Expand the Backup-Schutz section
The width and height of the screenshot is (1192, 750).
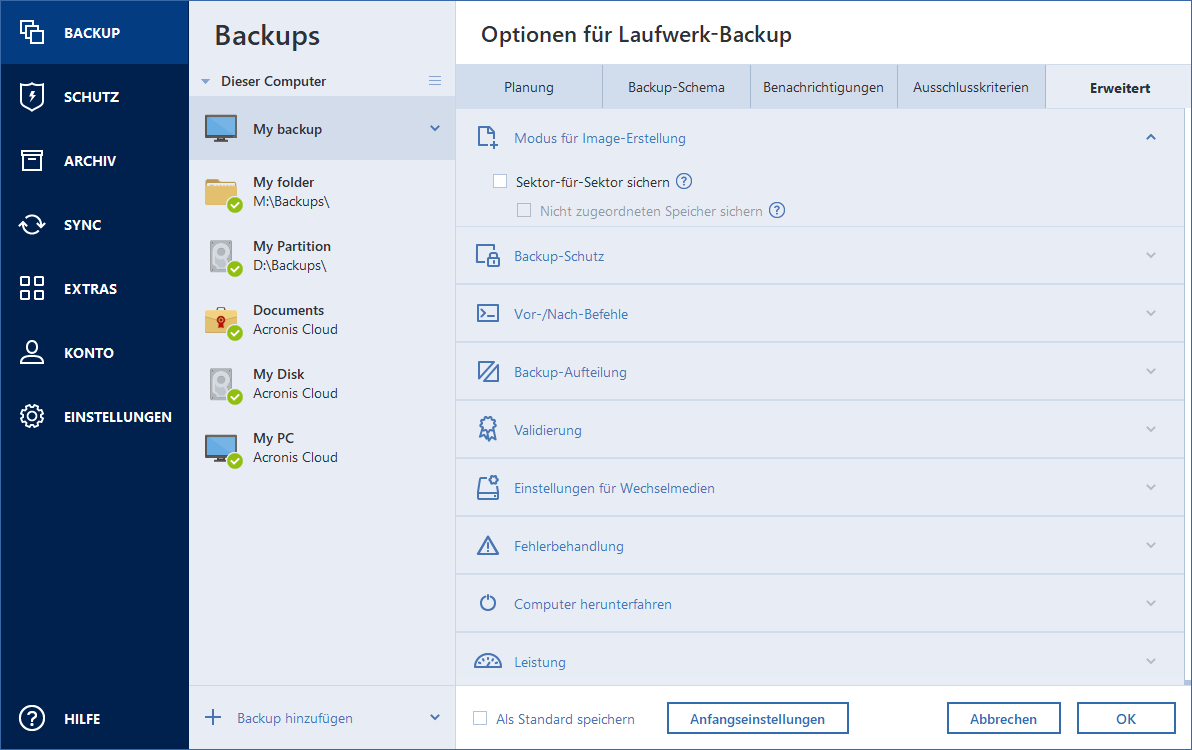[1150, 255]
